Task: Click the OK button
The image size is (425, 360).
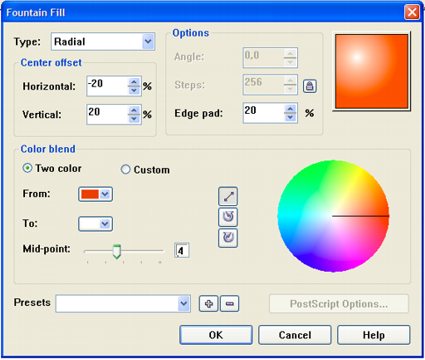Action: [x=216, y=335]
